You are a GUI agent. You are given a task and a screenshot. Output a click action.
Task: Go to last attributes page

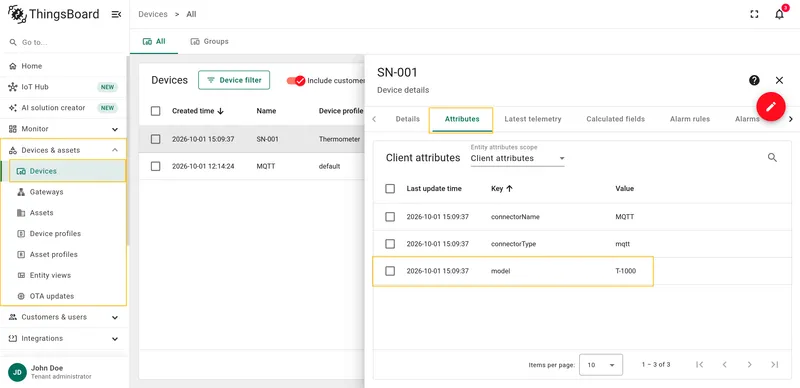(774, 365)
